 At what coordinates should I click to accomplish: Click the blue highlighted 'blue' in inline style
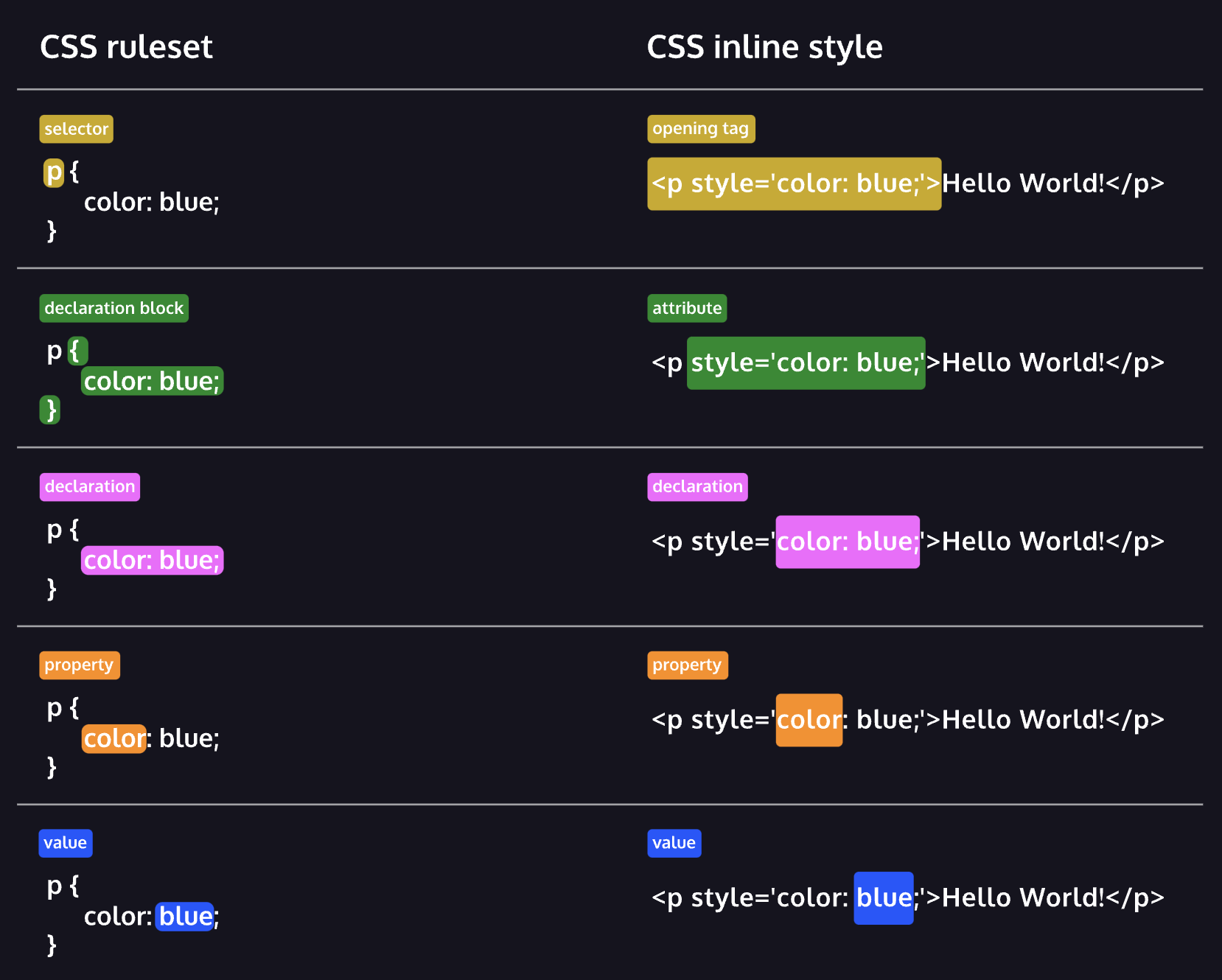tap(884, 898)
